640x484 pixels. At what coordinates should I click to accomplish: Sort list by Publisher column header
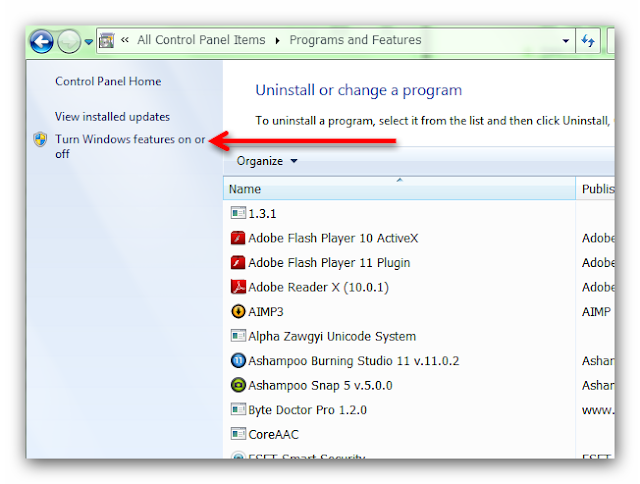click(595, 189)
